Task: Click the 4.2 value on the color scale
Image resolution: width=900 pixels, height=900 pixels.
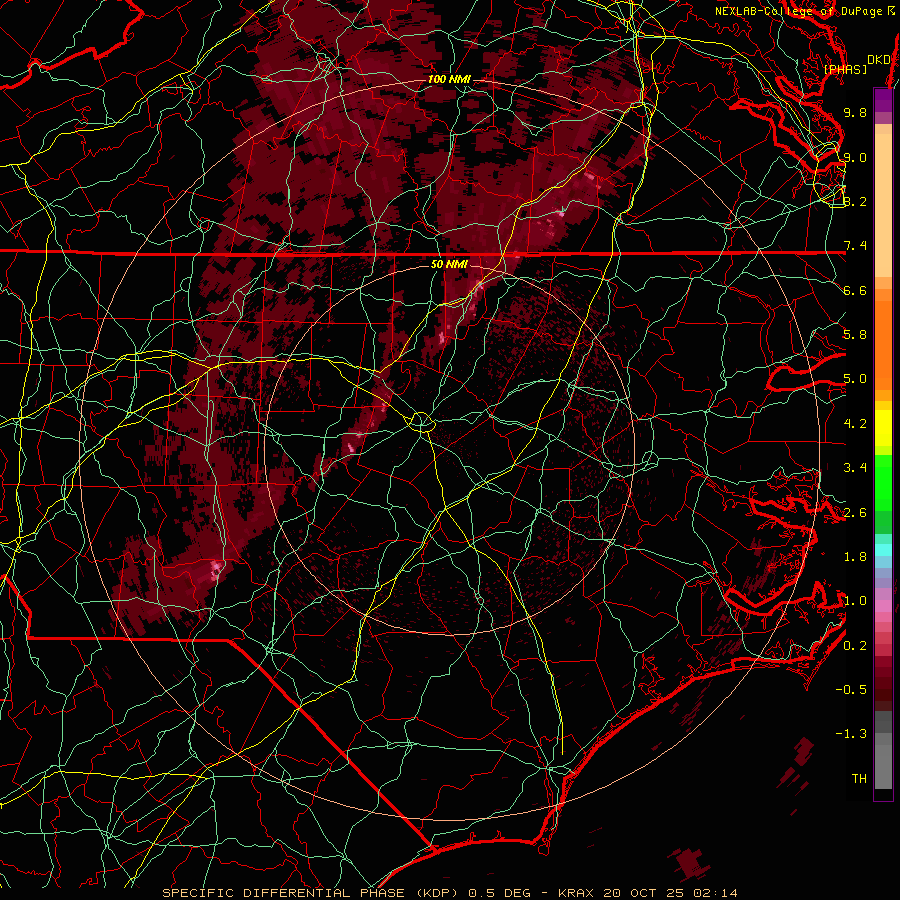Action: click(855, 424)
